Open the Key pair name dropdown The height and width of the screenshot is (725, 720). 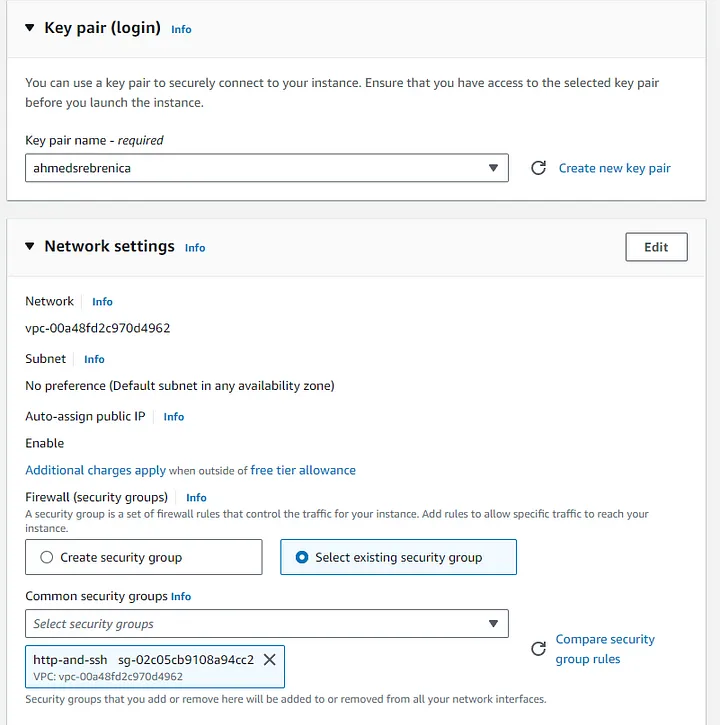pyautogui.click(x=266, y=168)
